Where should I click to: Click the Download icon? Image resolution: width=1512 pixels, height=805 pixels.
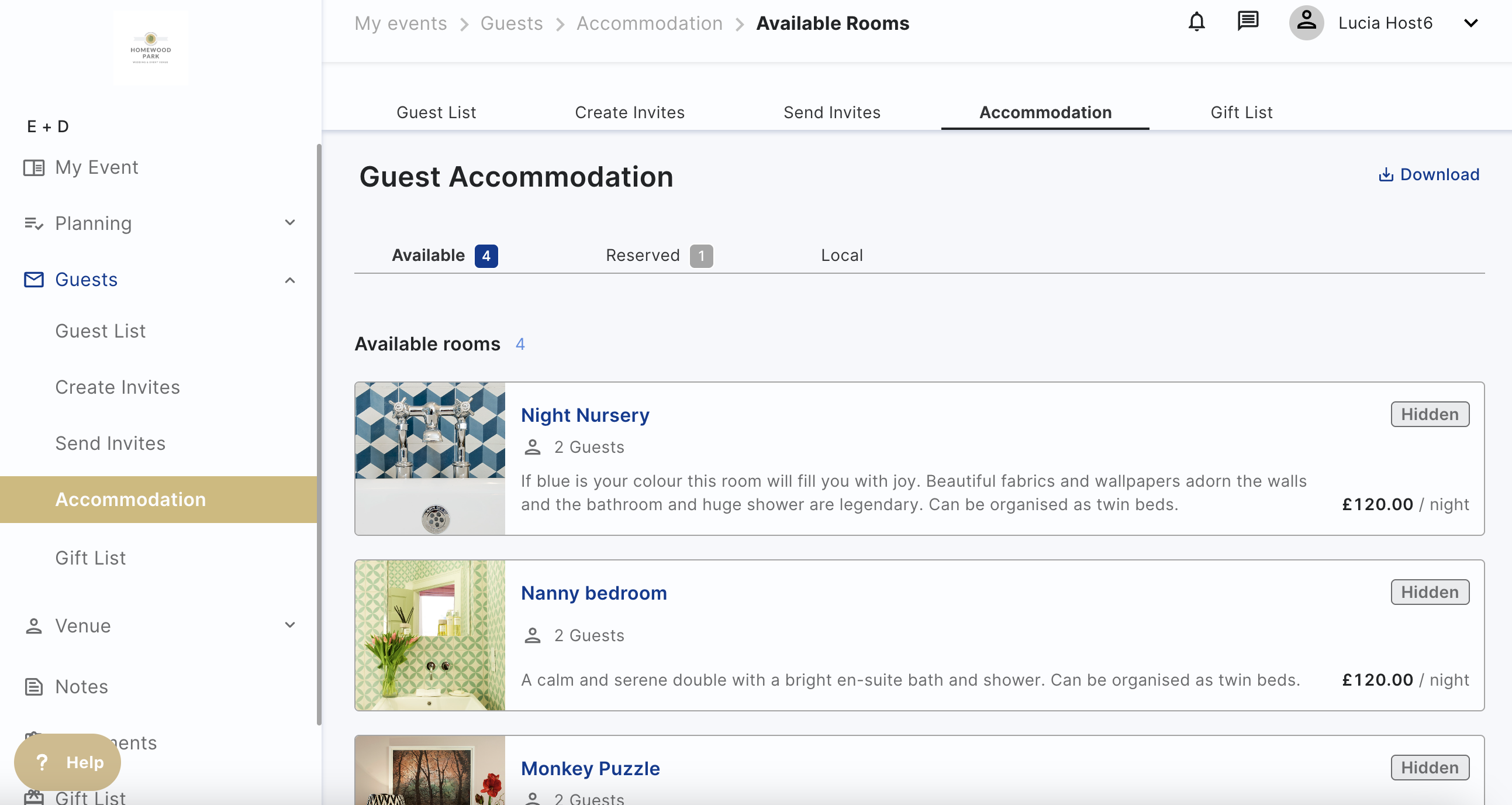(1386, 175)
